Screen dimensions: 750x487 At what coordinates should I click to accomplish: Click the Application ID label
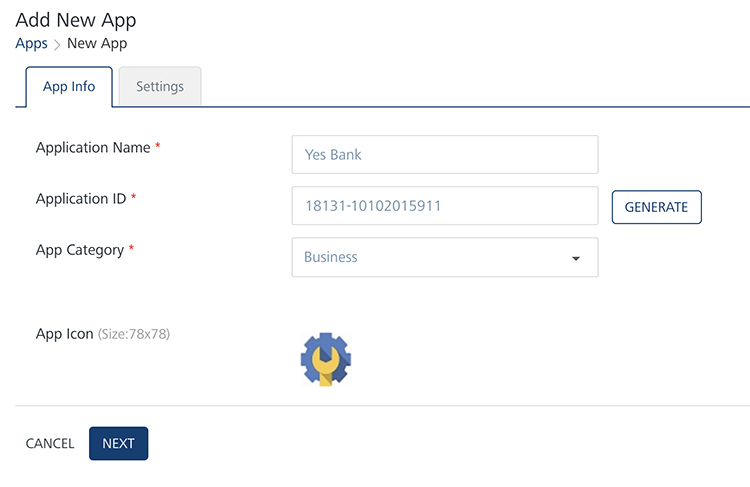click(81, 199)
